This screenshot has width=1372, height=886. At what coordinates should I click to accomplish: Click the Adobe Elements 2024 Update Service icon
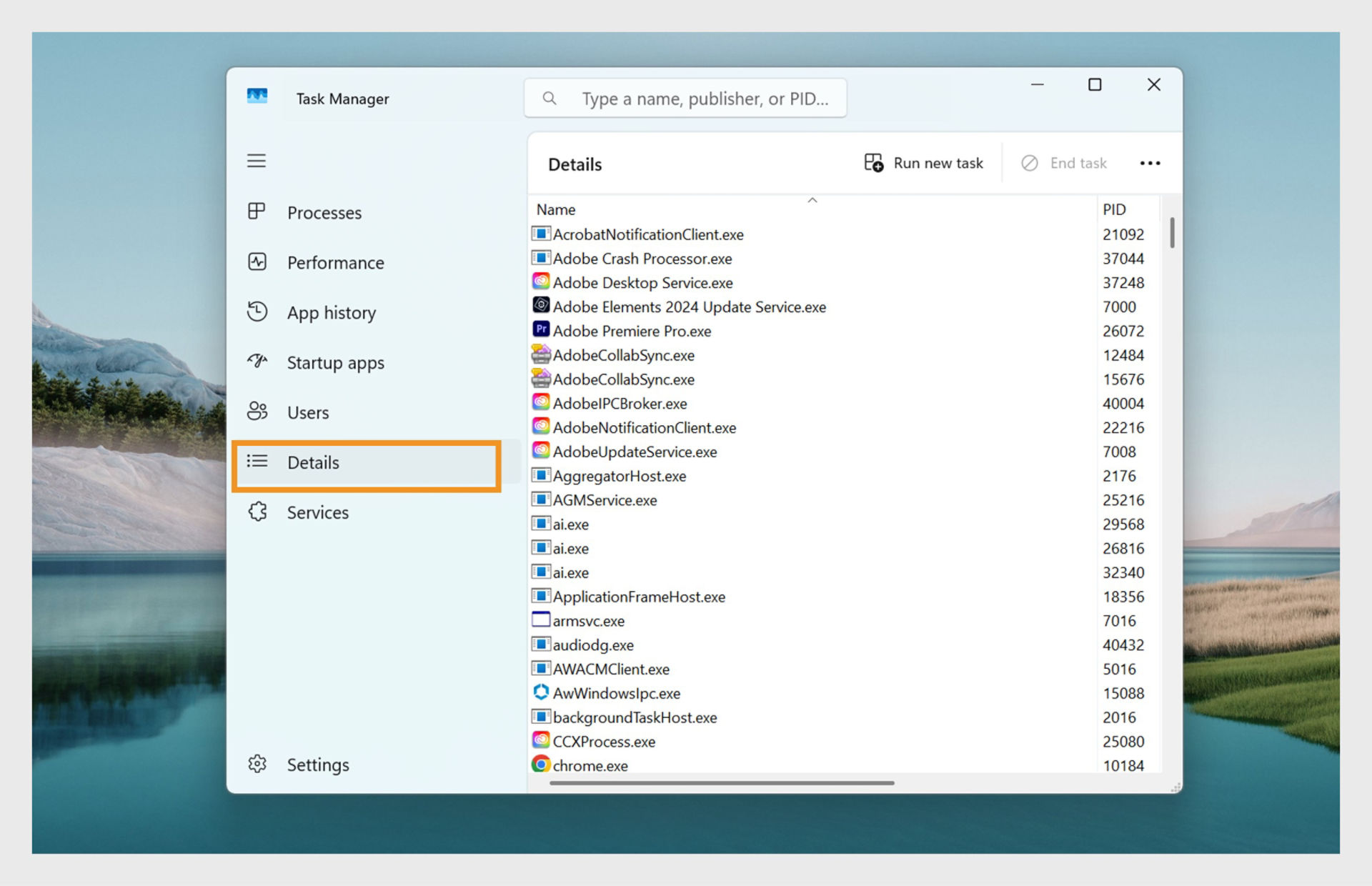(x=542, y=305)
